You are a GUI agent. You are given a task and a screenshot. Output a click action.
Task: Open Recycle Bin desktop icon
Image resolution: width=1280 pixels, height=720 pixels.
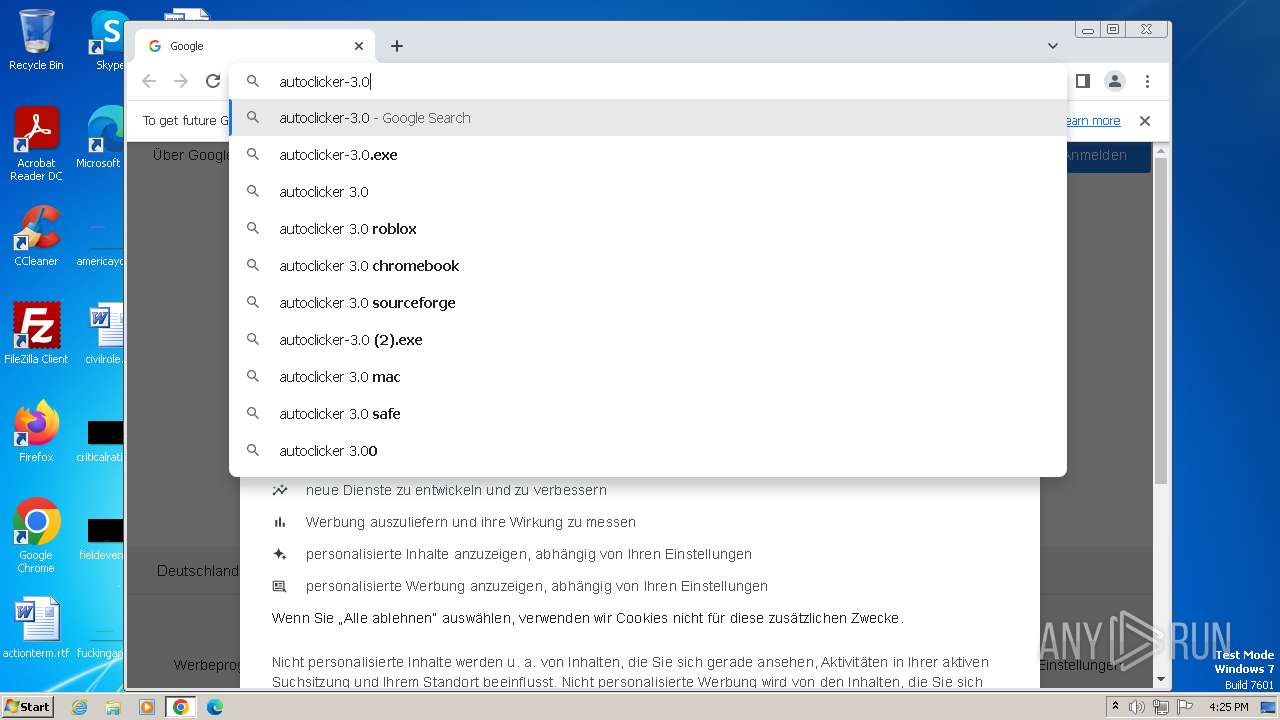point(36,40)
